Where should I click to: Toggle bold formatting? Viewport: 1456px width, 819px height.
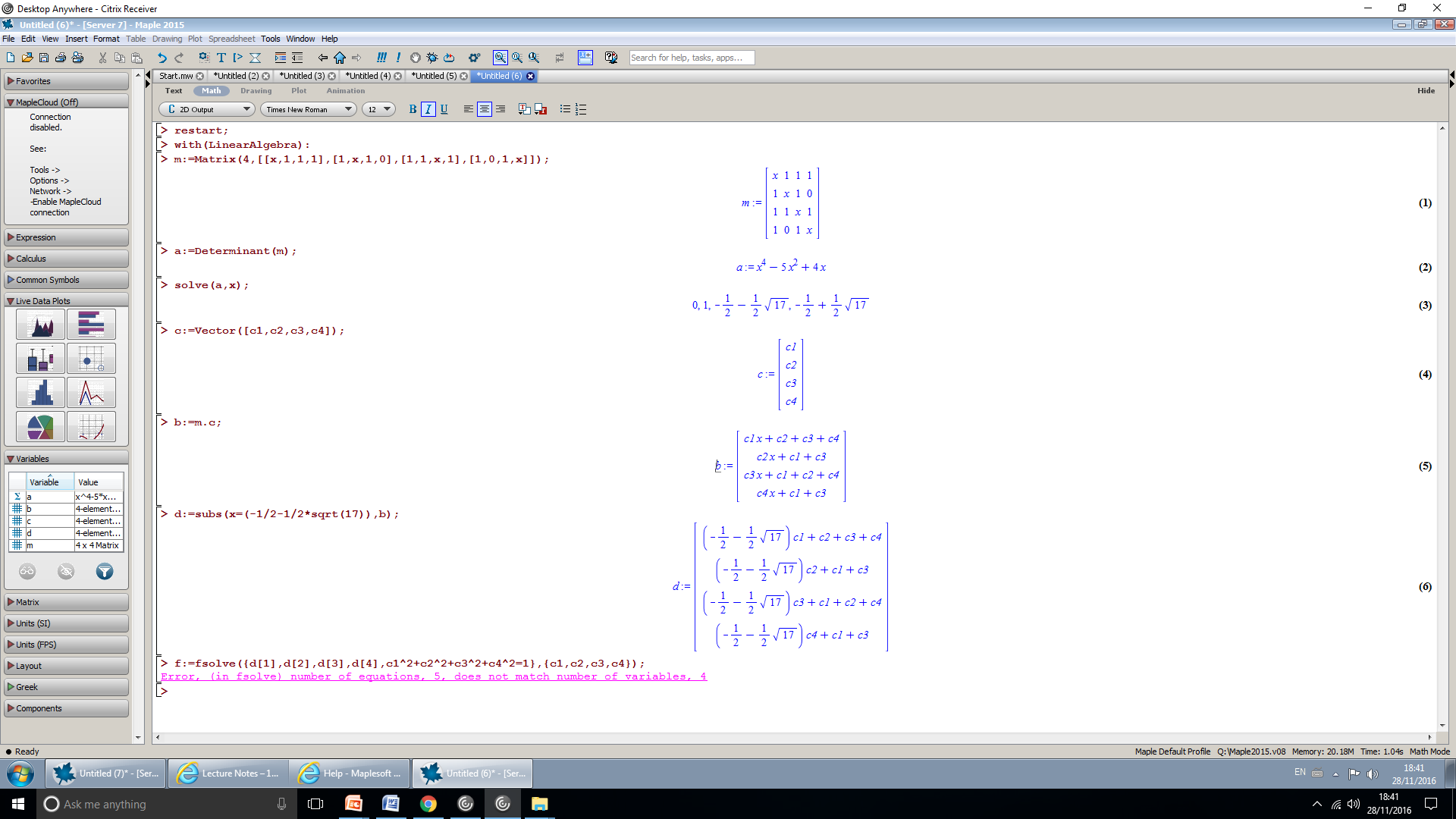pyautogui.click(x=413, y=109)
